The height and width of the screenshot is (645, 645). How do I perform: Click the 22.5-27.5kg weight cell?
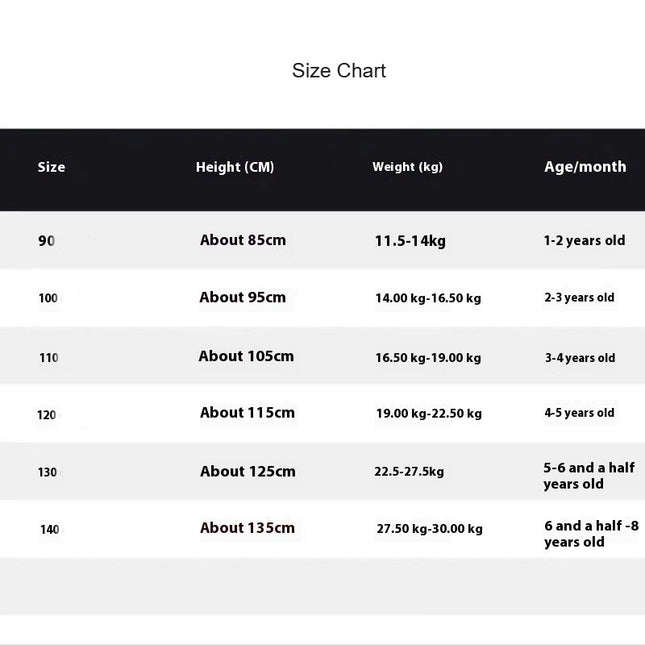point(409,471)
